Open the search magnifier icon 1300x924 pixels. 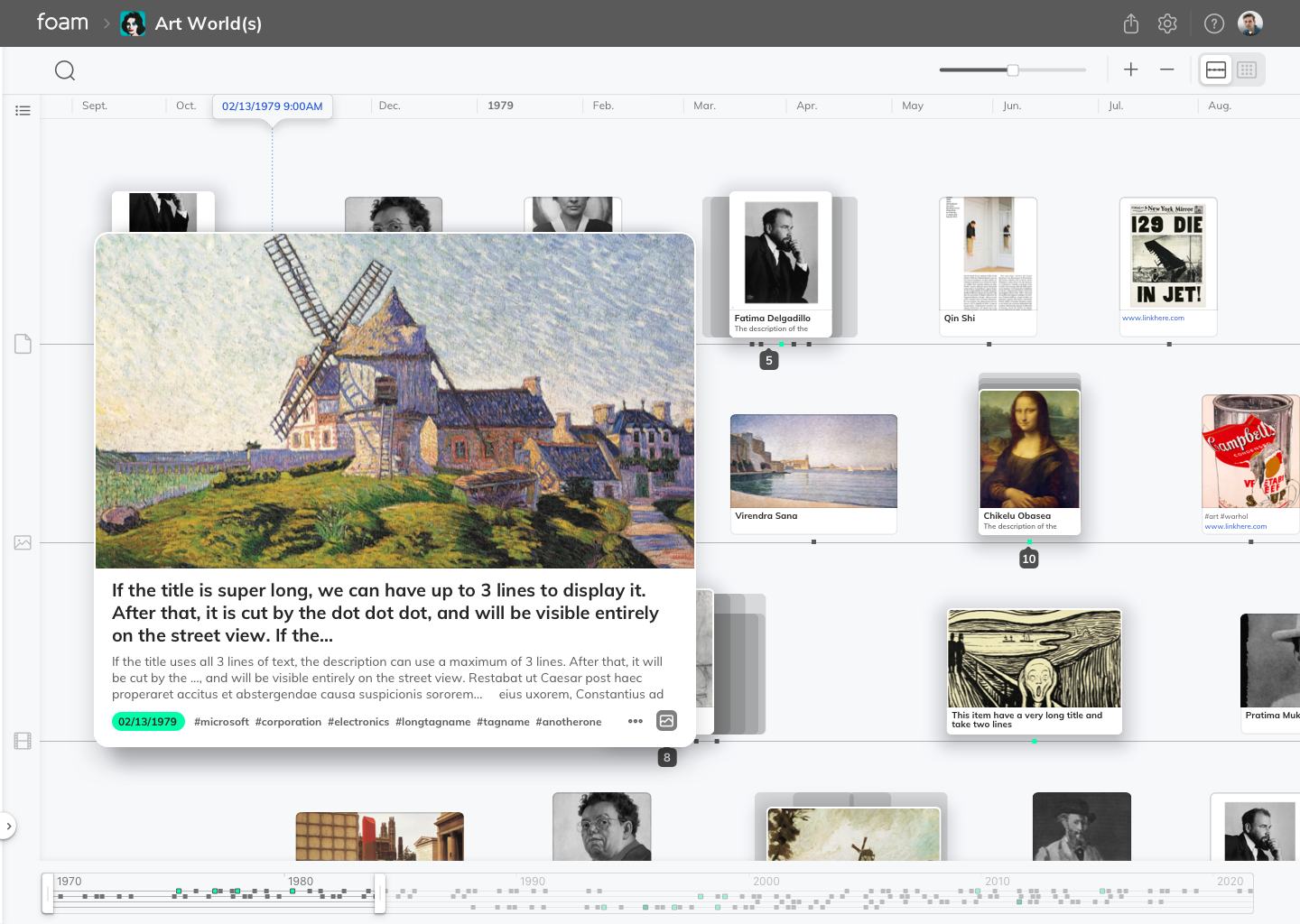click(65, 70)
